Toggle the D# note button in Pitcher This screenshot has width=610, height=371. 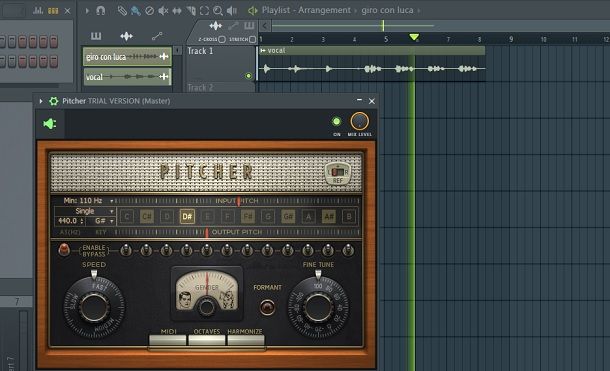click(x=187, y=217)
